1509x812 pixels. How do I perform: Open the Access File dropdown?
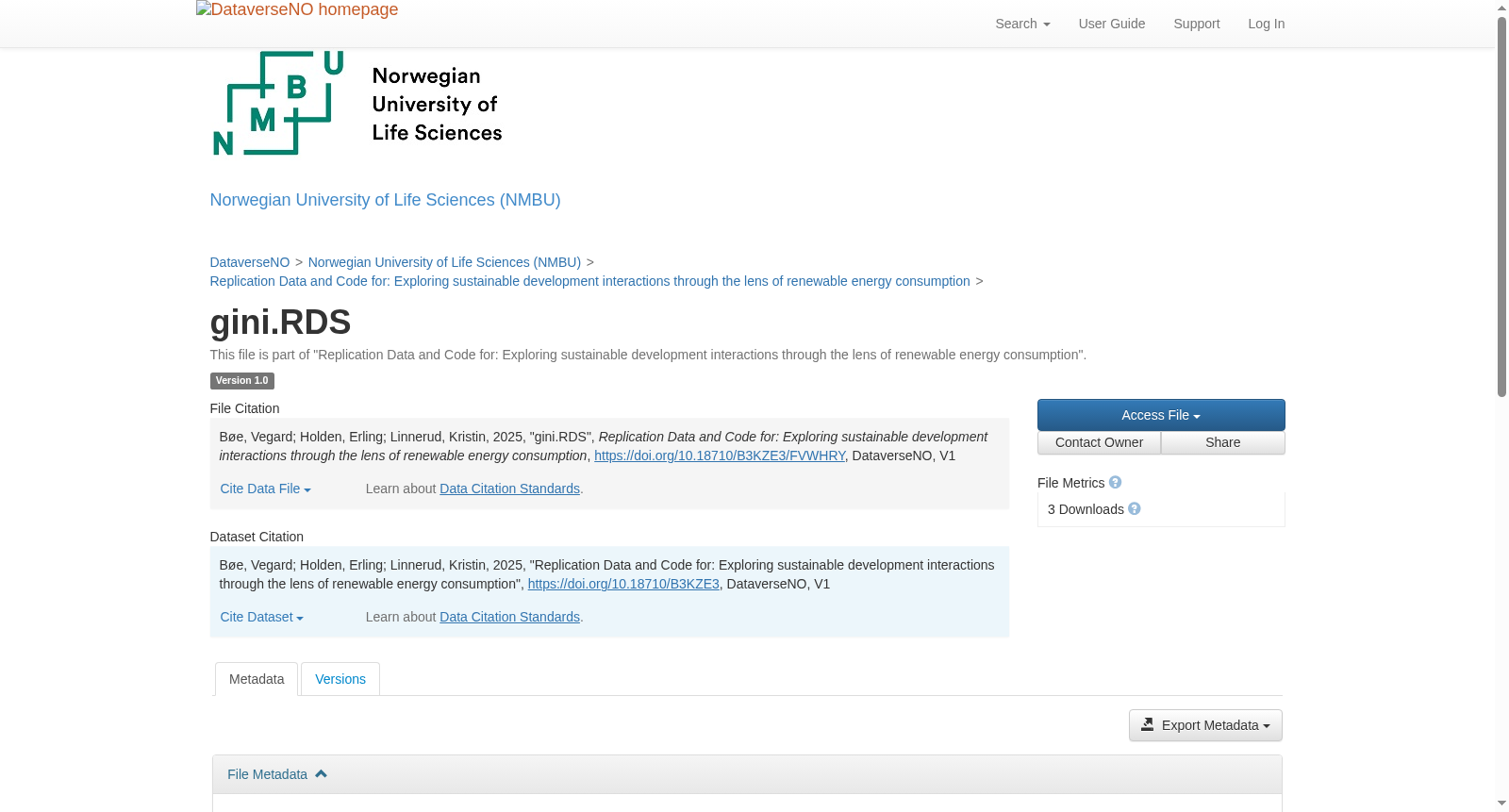1161,415
